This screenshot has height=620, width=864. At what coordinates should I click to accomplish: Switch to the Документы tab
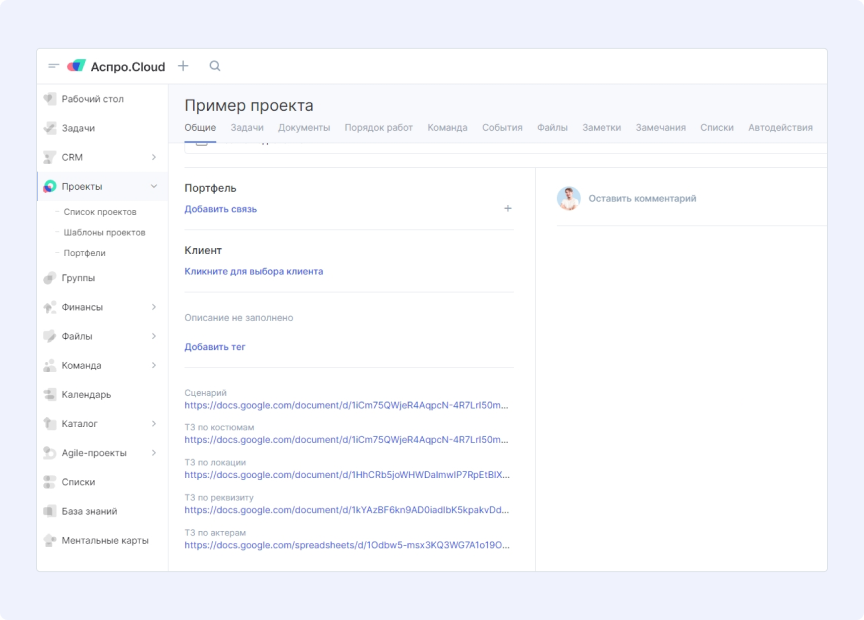click(304, 128)
